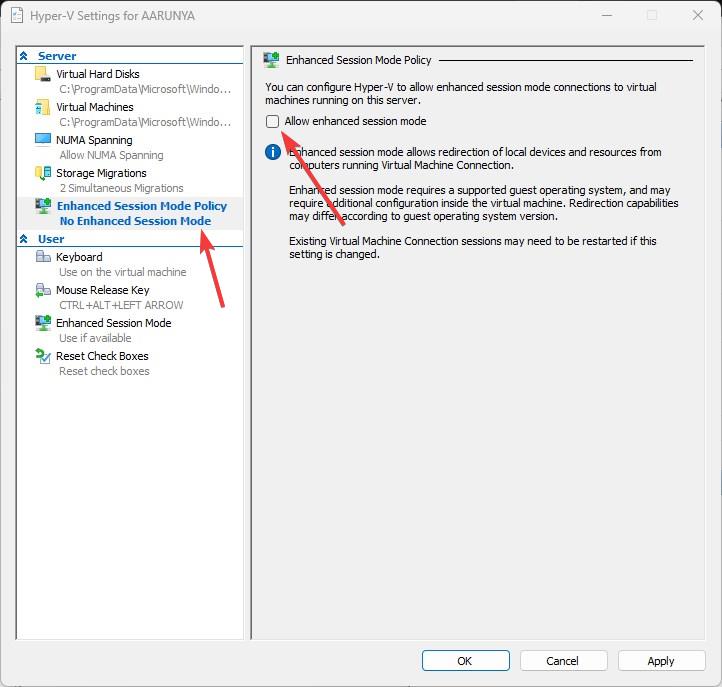Click 'No Enhanced Session Mode' status text
Image resolution: width=722 pixels, height=687 pixels.
click(135, 221)
